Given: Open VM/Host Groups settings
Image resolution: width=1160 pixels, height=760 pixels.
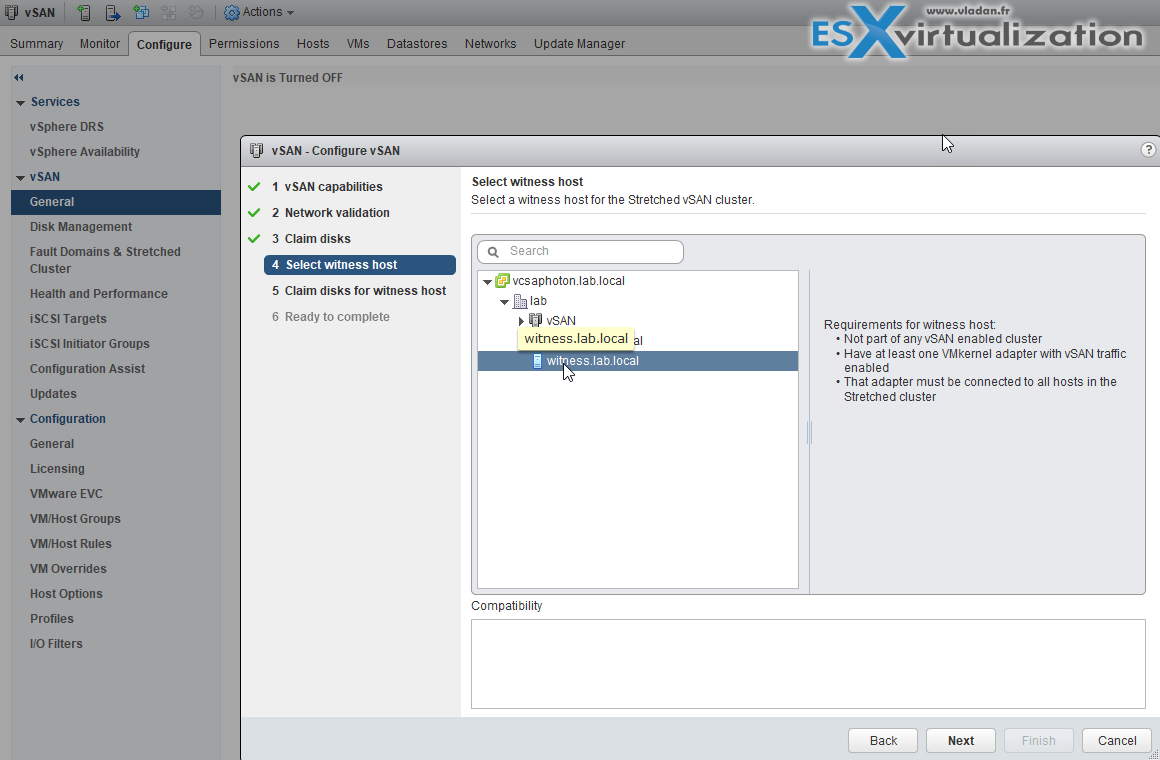Looking at the screenshot, I should point(75,519).
